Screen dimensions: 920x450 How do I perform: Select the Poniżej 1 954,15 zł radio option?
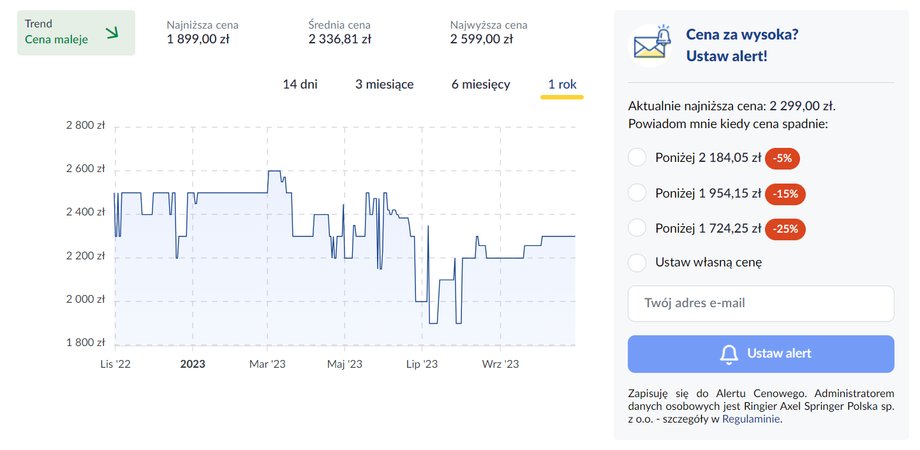(x=637, y=193)
